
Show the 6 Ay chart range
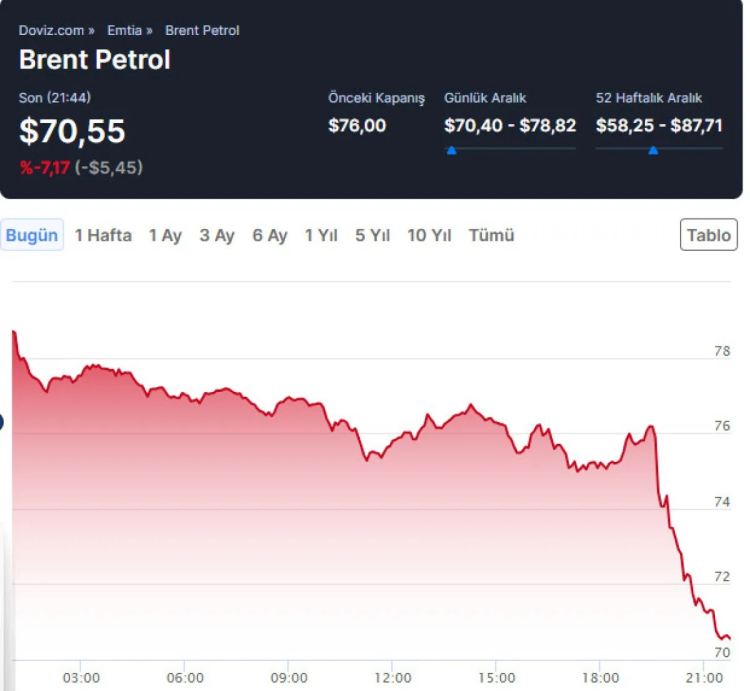[269, 235]
